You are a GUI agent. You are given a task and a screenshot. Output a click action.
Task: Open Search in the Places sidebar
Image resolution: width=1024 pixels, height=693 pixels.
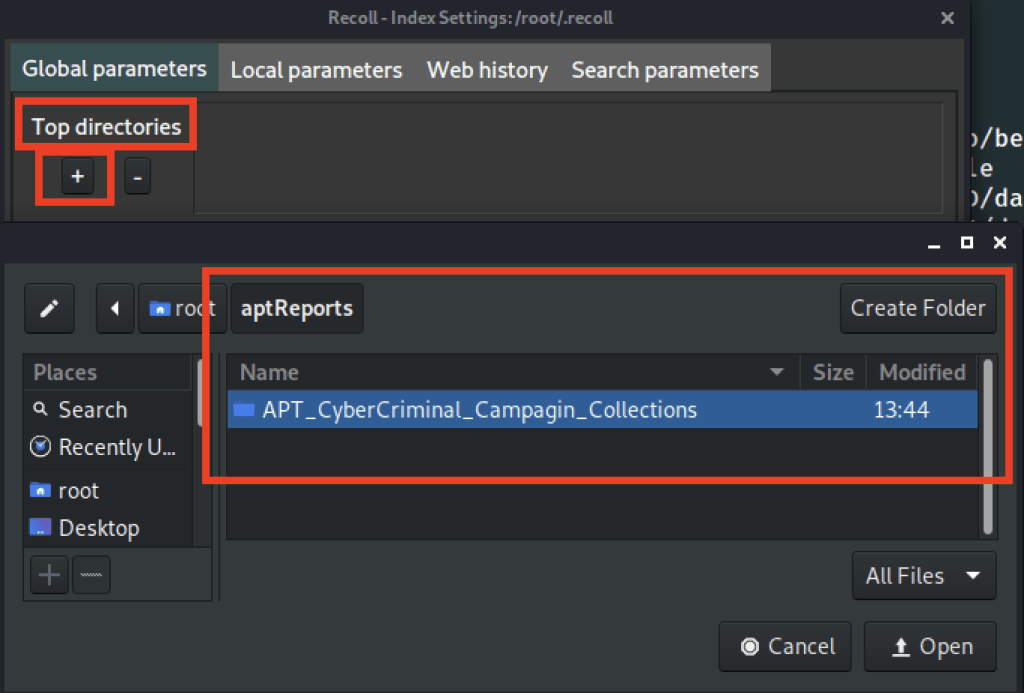point(92,410)
